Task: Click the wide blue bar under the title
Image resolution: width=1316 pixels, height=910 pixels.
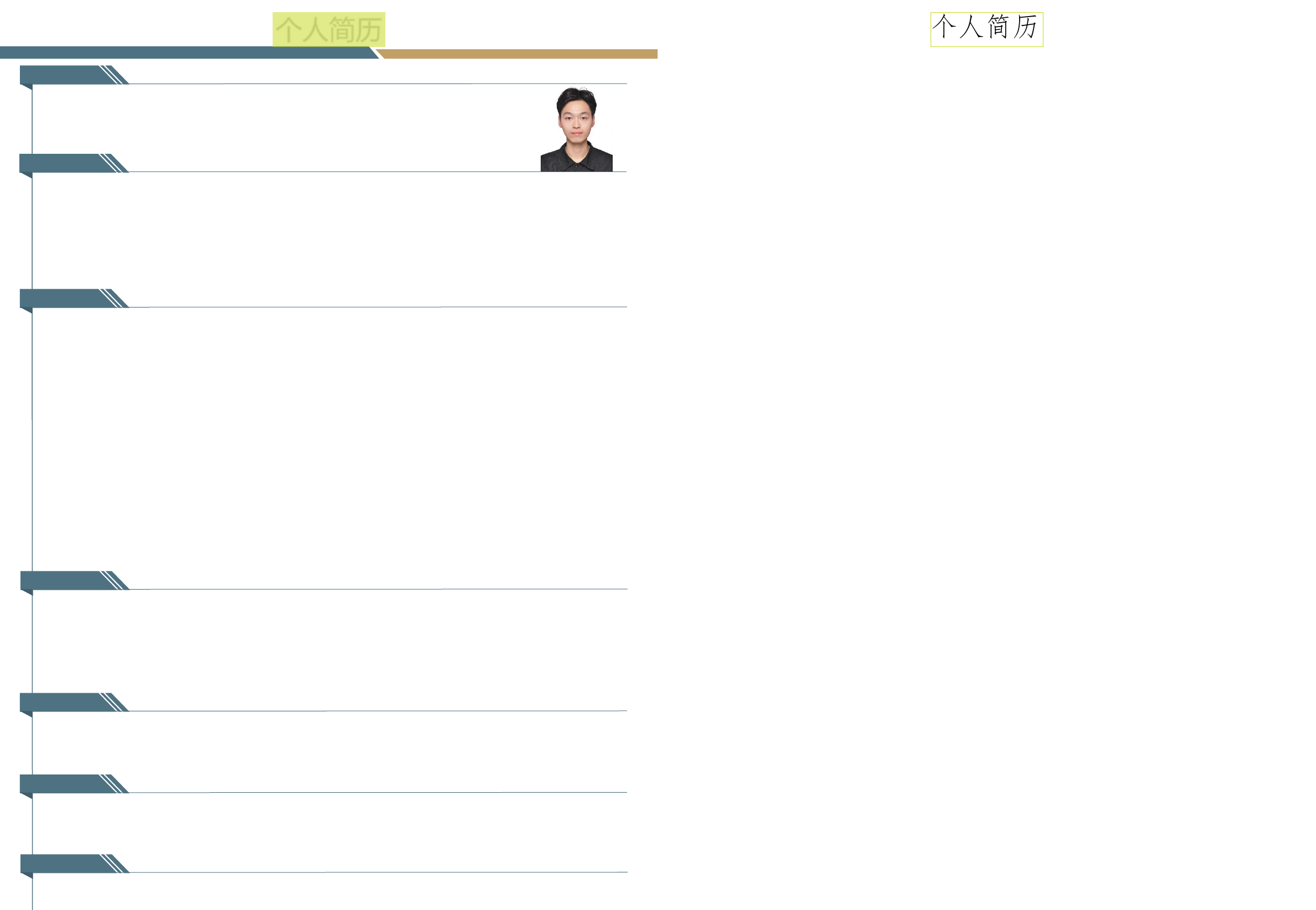Action: [182, 53]
